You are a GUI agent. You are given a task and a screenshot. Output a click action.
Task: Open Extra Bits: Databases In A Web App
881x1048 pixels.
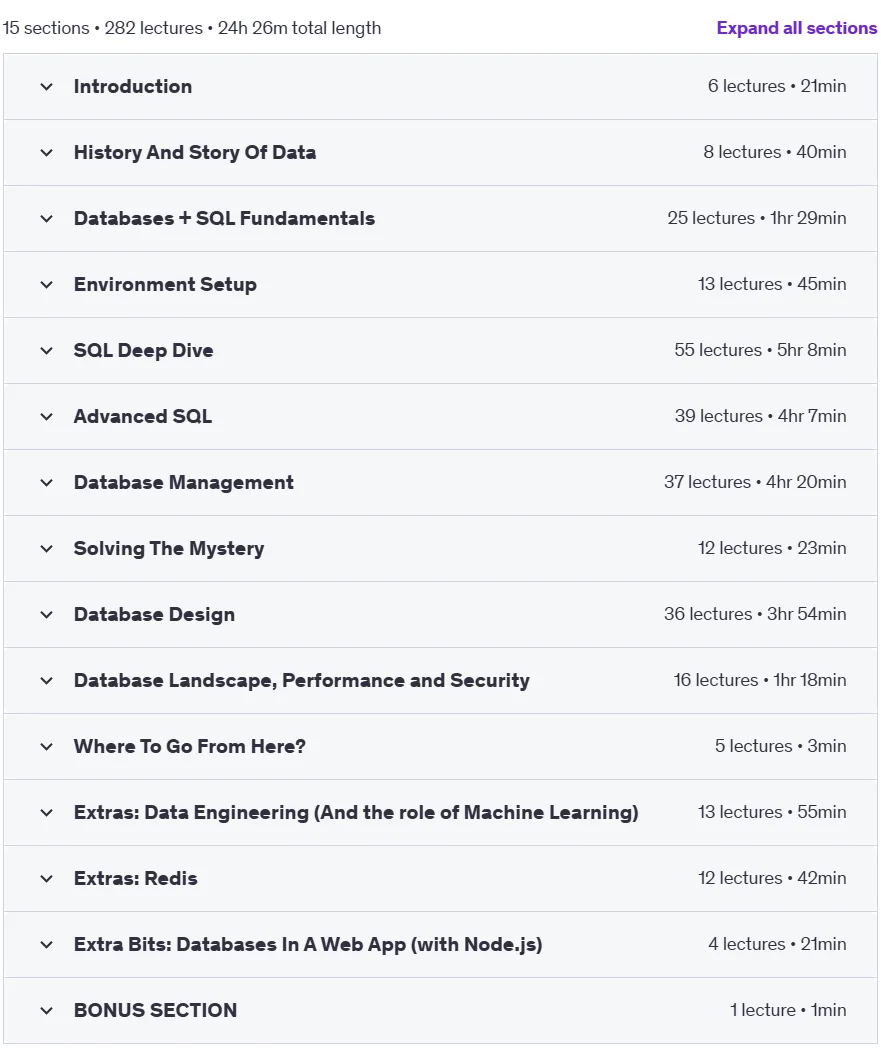pyautogui.click(x=307, y=944)
